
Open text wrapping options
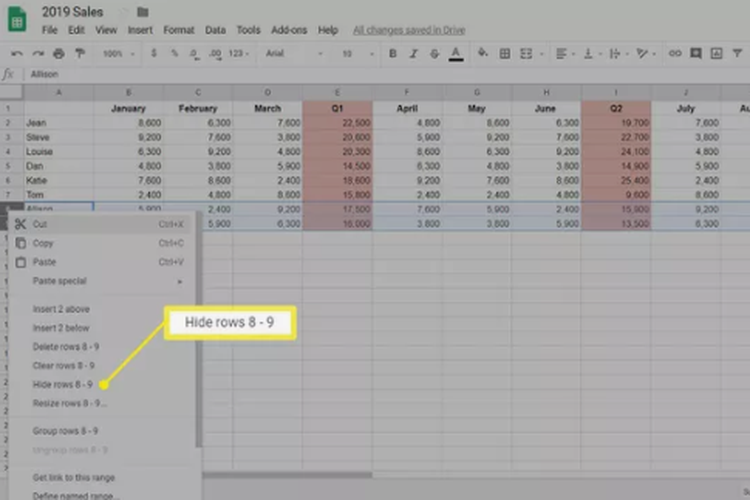click(618, 54)
